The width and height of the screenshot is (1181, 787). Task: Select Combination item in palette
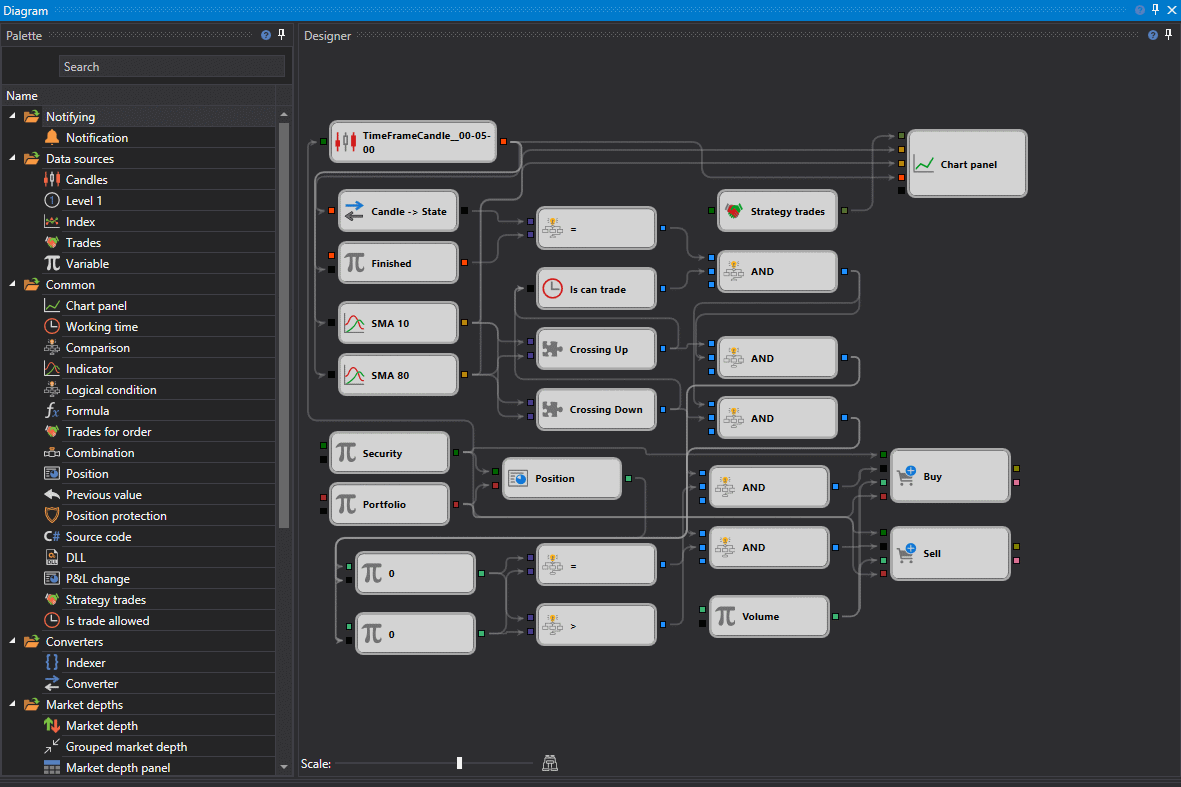[100, 453]
